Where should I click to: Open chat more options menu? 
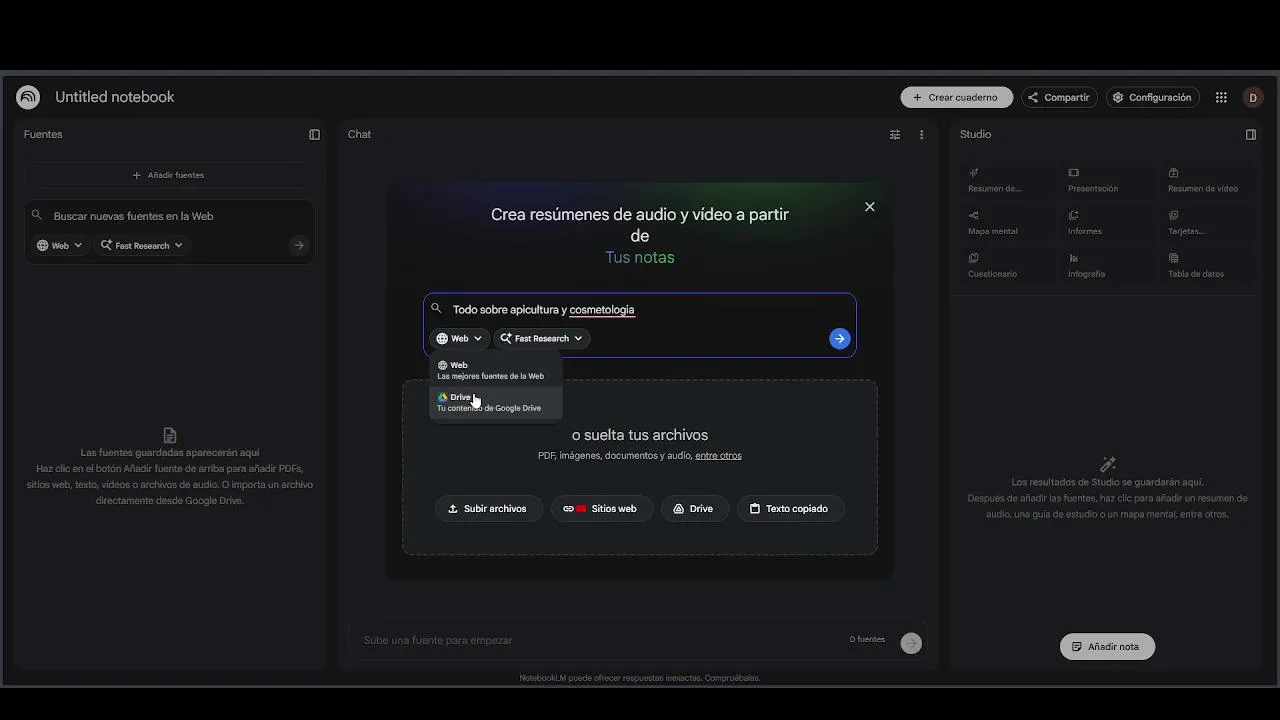pos(921,135)
